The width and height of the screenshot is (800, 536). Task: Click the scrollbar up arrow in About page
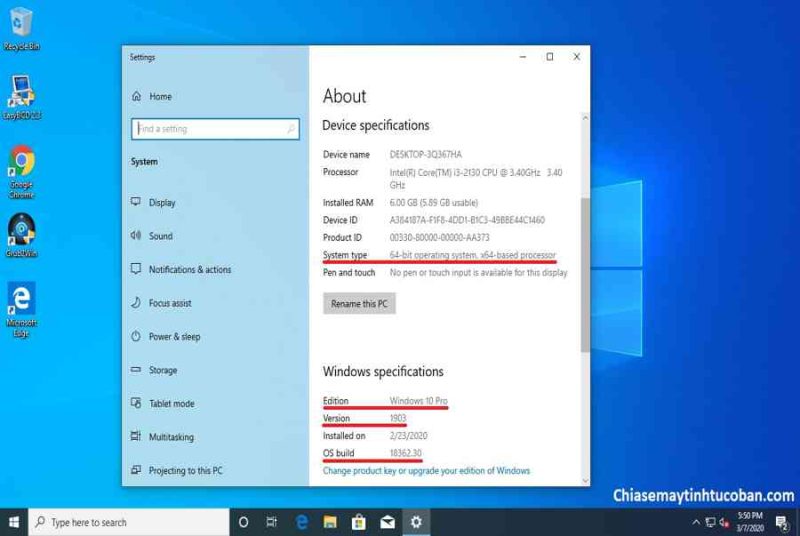pos(585,118)
